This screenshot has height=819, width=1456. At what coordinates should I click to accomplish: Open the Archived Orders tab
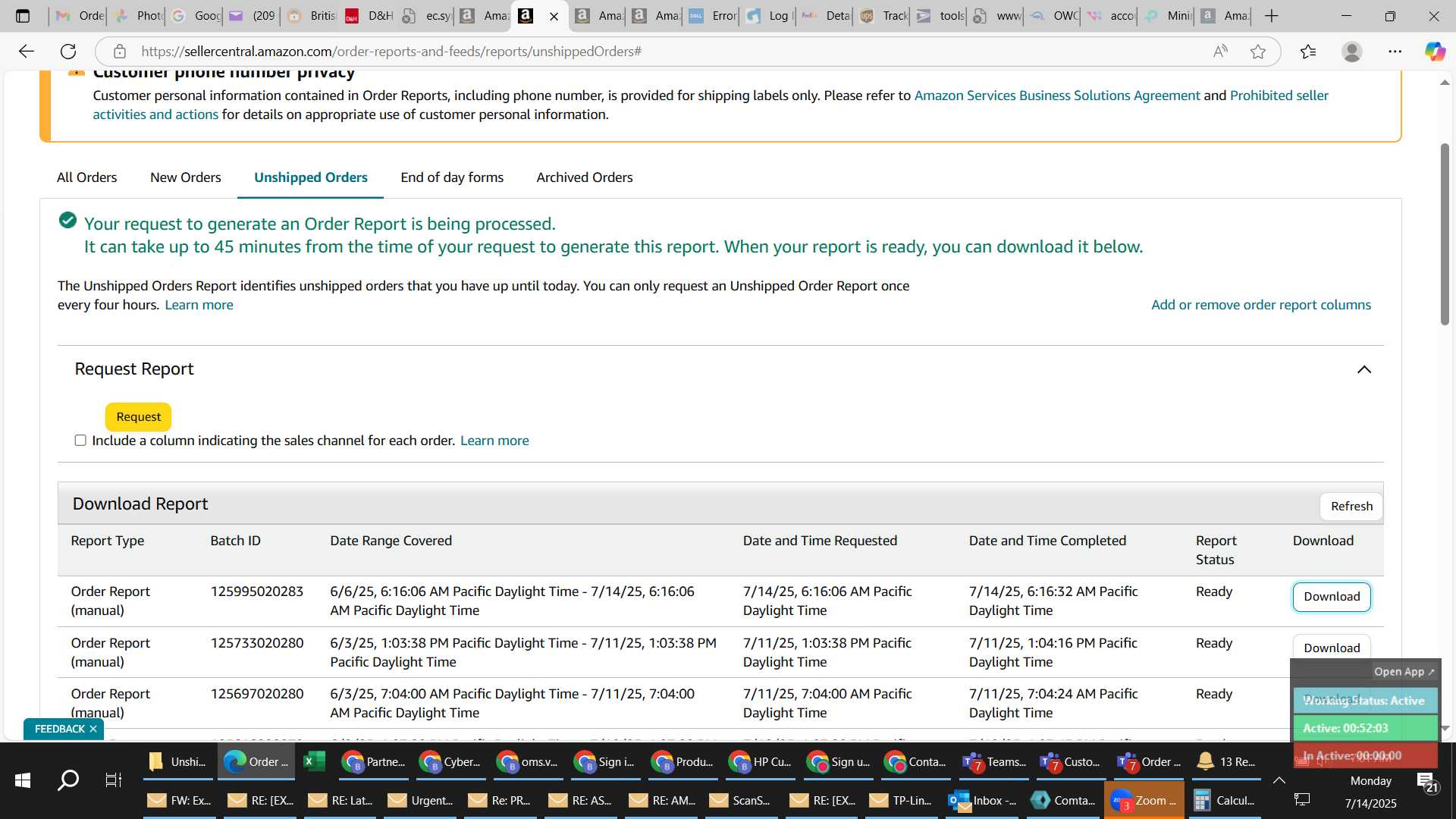pyautogui.click(x=585, y=177)
